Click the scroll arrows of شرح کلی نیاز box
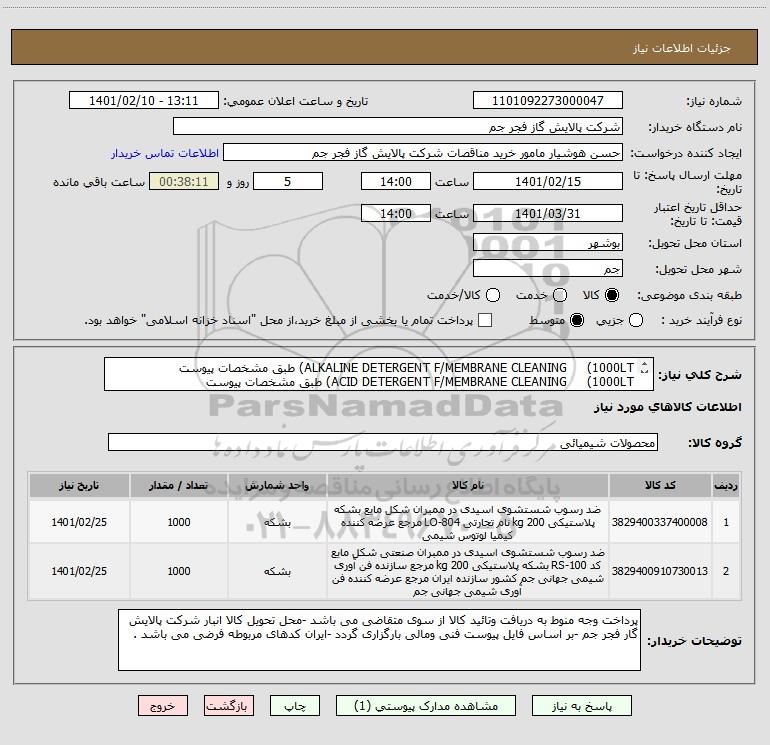770x745 pixels. pyautogui.click(x=645, y=367)
